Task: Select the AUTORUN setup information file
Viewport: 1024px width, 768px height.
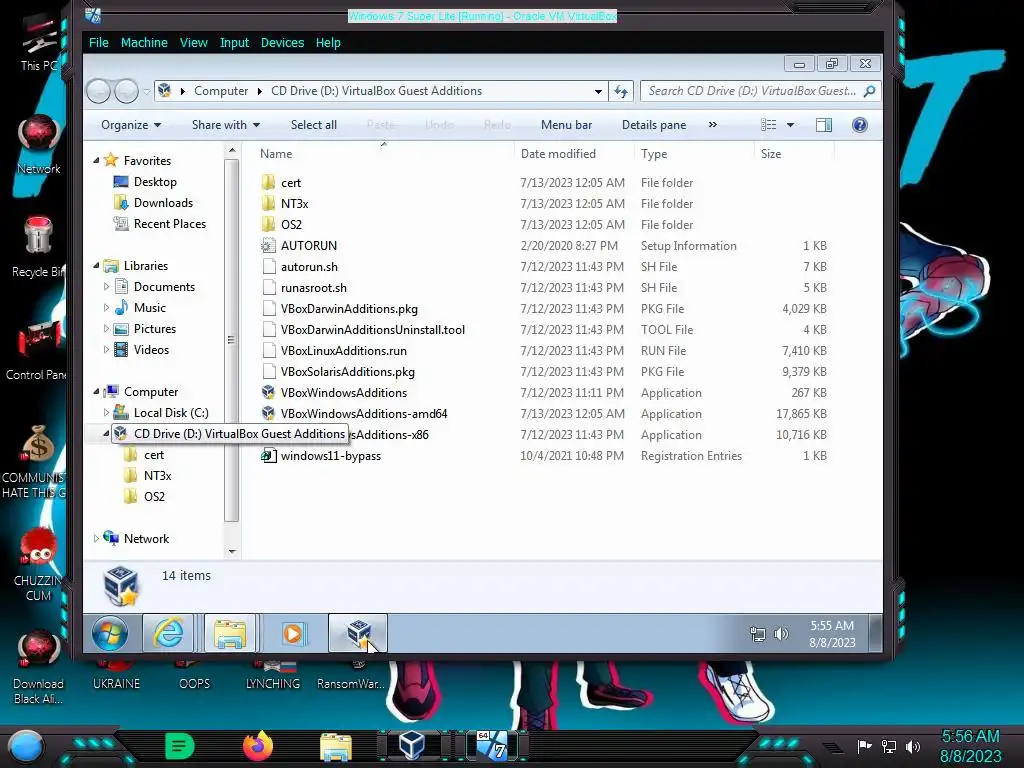Action: point(308,246)
